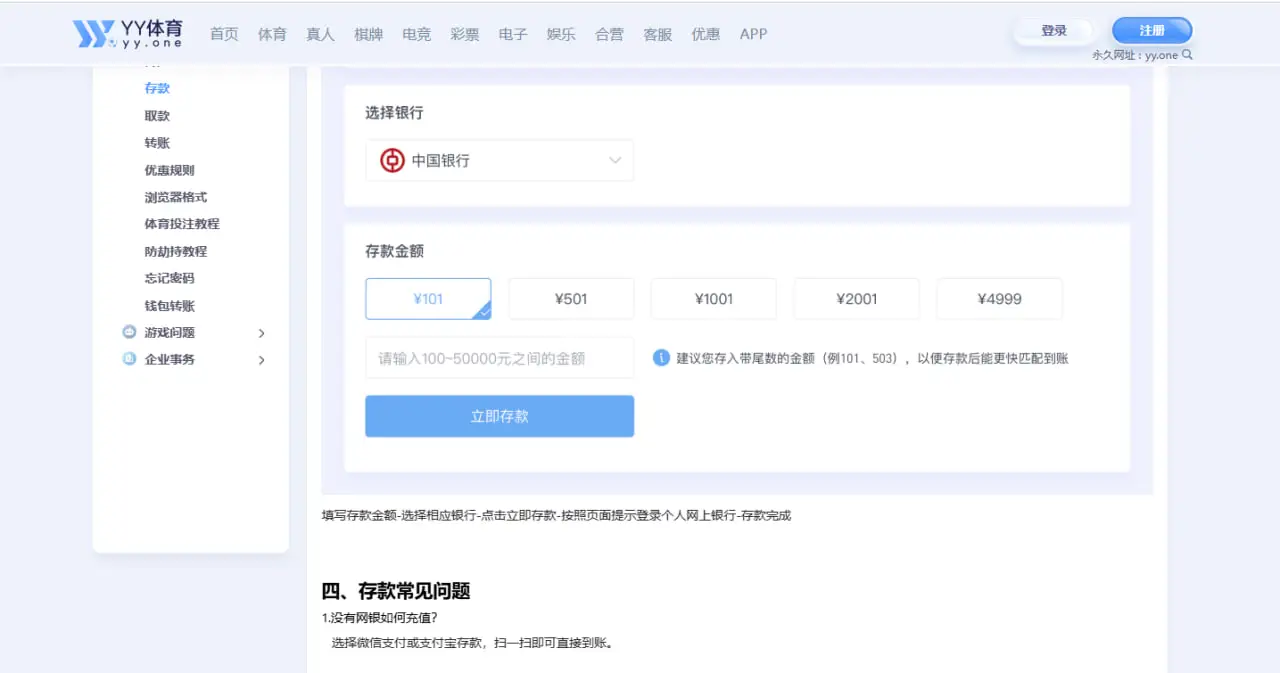
Task: Select the ¥4999 deposit amount
Action: click(999, 298)
